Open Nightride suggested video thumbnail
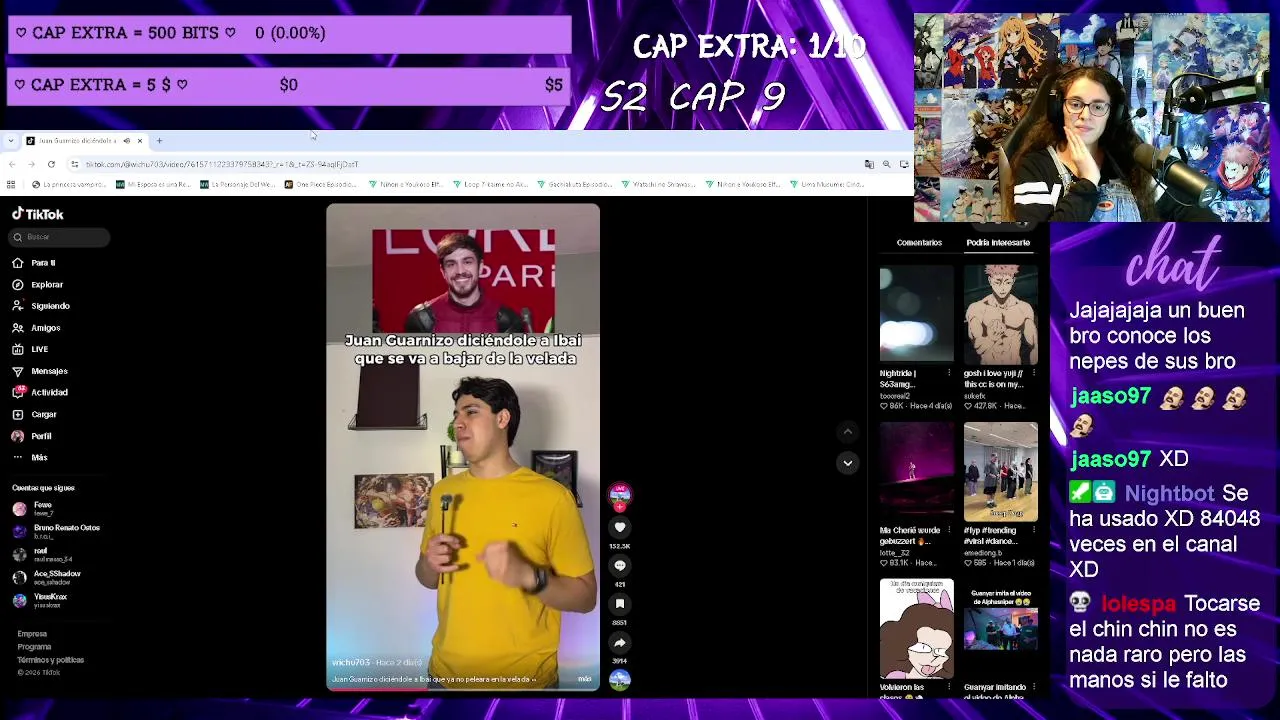The height and width of the screenshot is (720, 1280). [x=917, y=314]
